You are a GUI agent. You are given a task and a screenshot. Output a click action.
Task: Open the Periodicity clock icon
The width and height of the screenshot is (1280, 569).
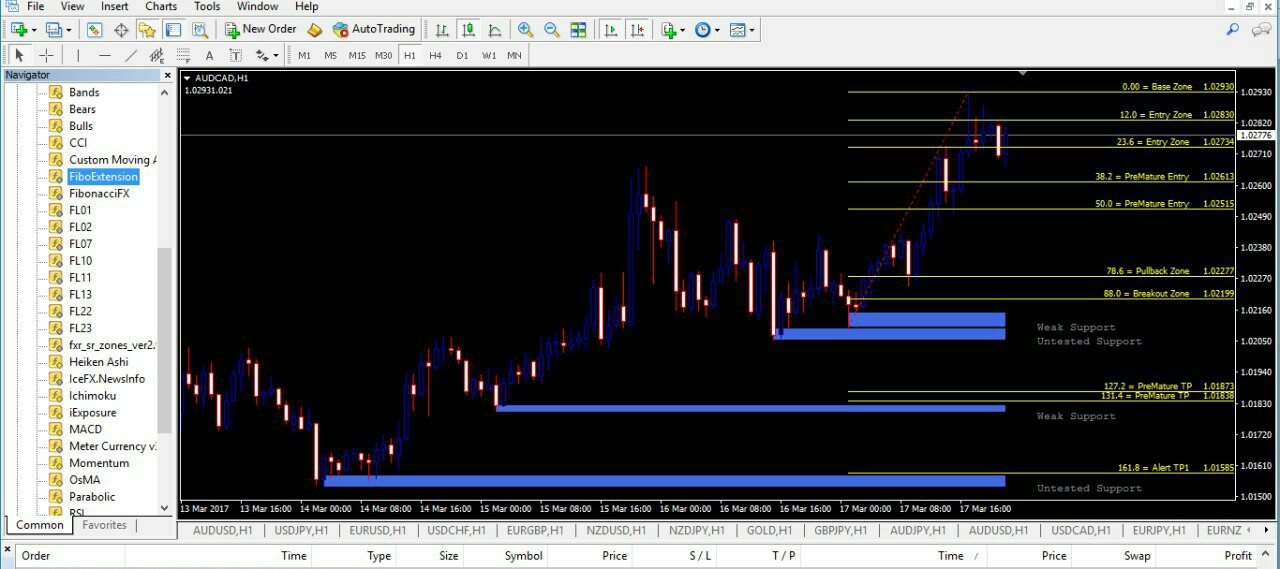pyautogui.click(x=702, y=30)
